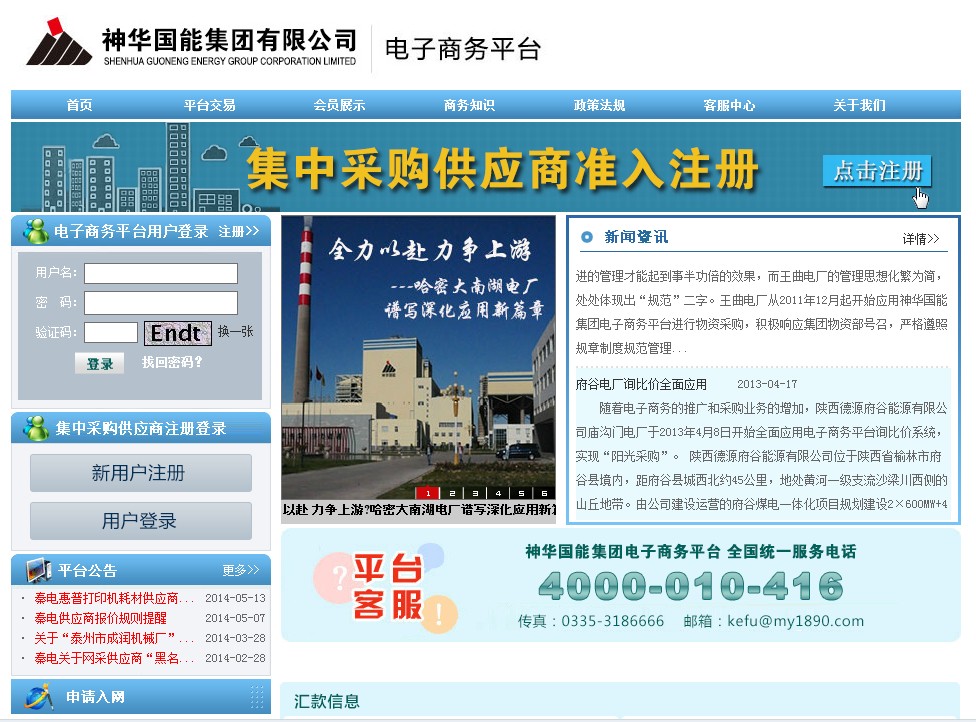Click the user icon beside 集中采购供应商注册登录
This screenshot has width=976, height=722.
tap(35, 428)
